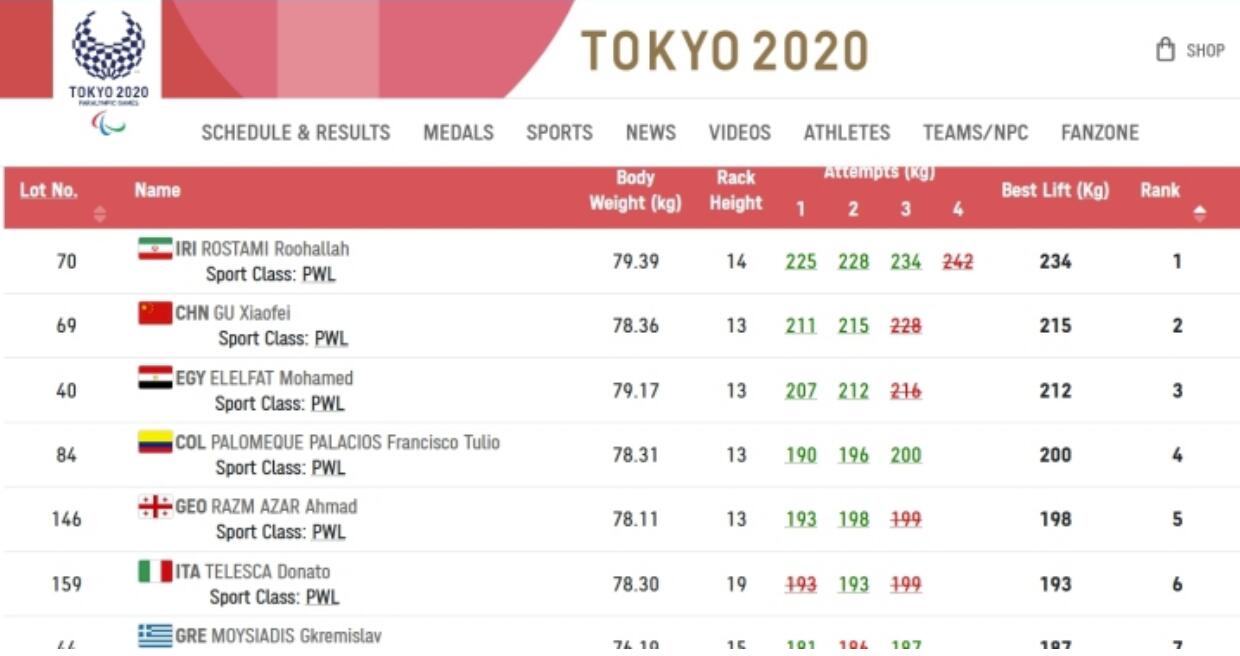Click Greece flag icon beside MOYSIADIS

(x=155, y=635)
